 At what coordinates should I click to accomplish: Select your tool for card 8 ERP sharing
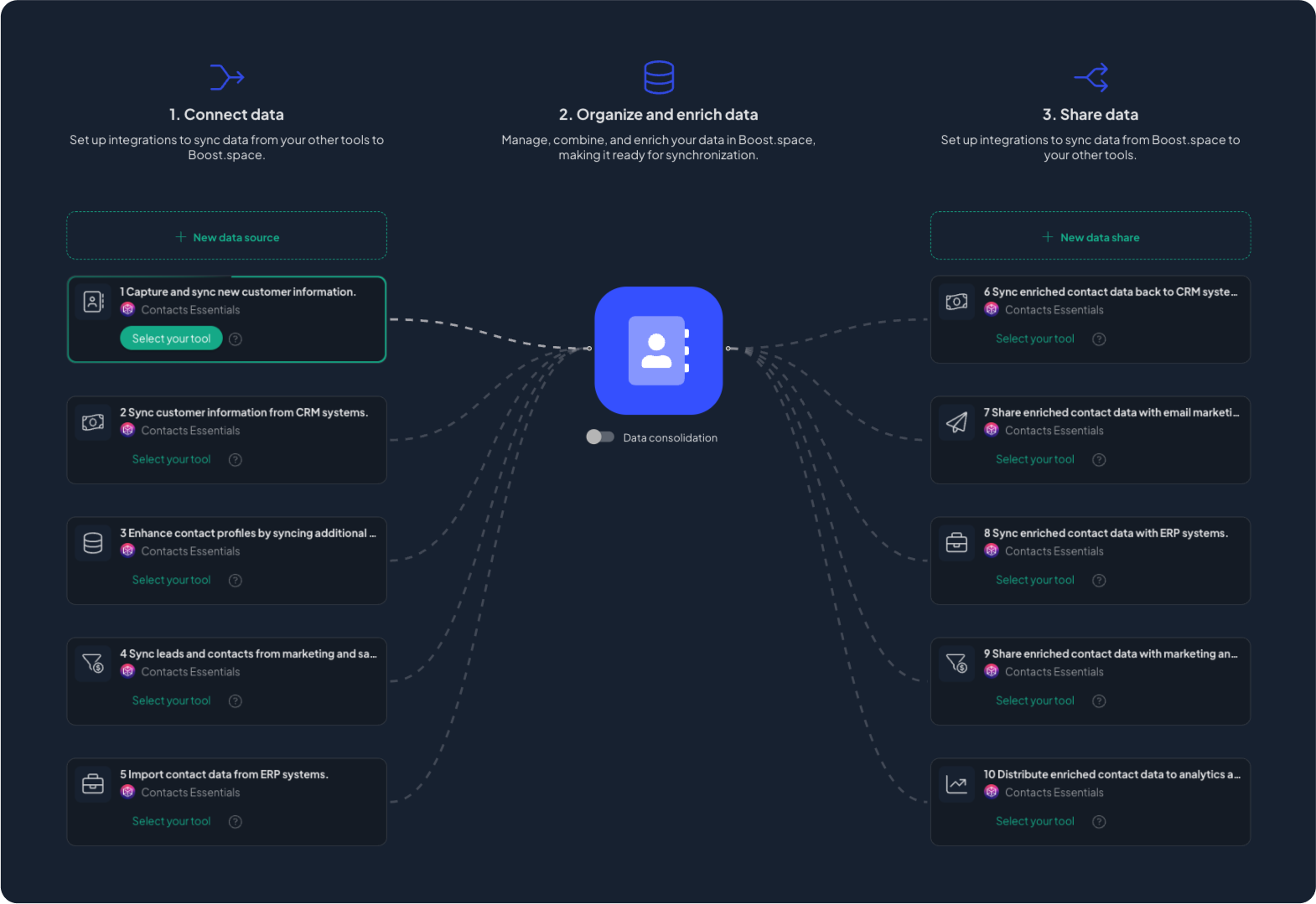[1034, 581]
